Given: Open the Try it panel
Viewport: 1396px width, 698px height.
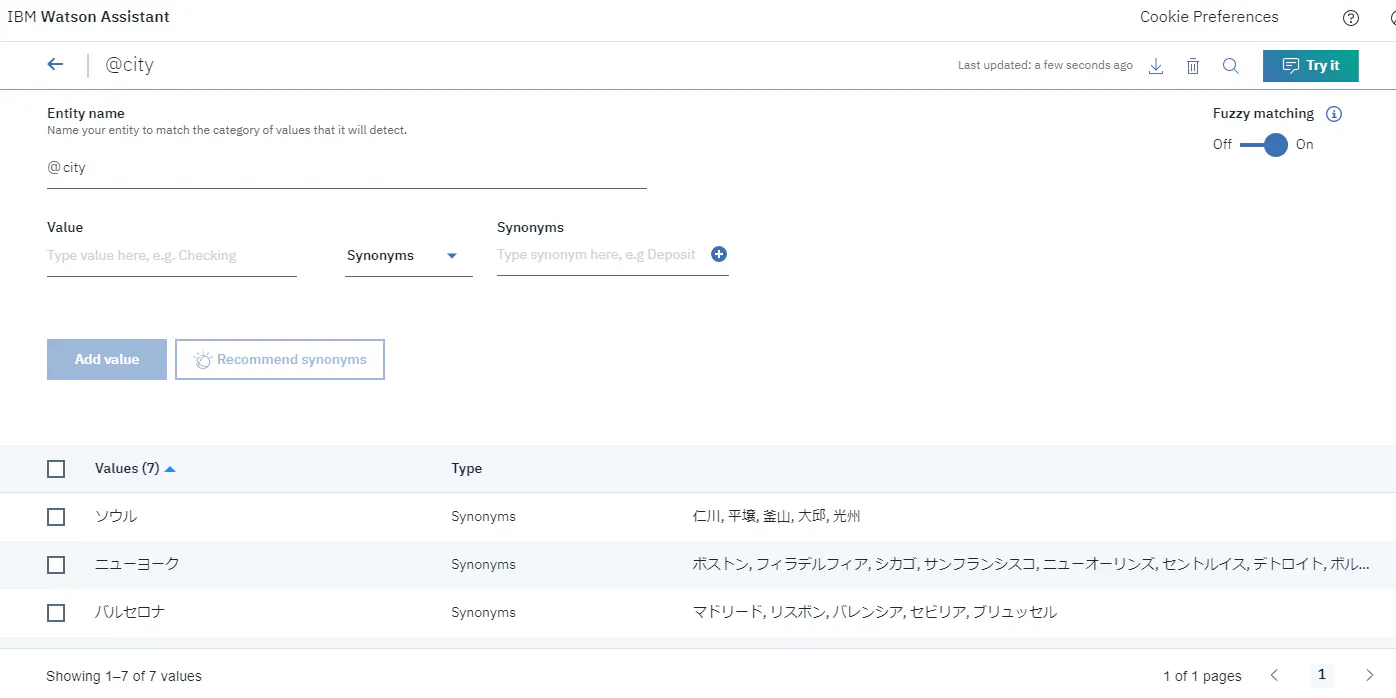Looking at the screenshot, I should coord(1310,65).
